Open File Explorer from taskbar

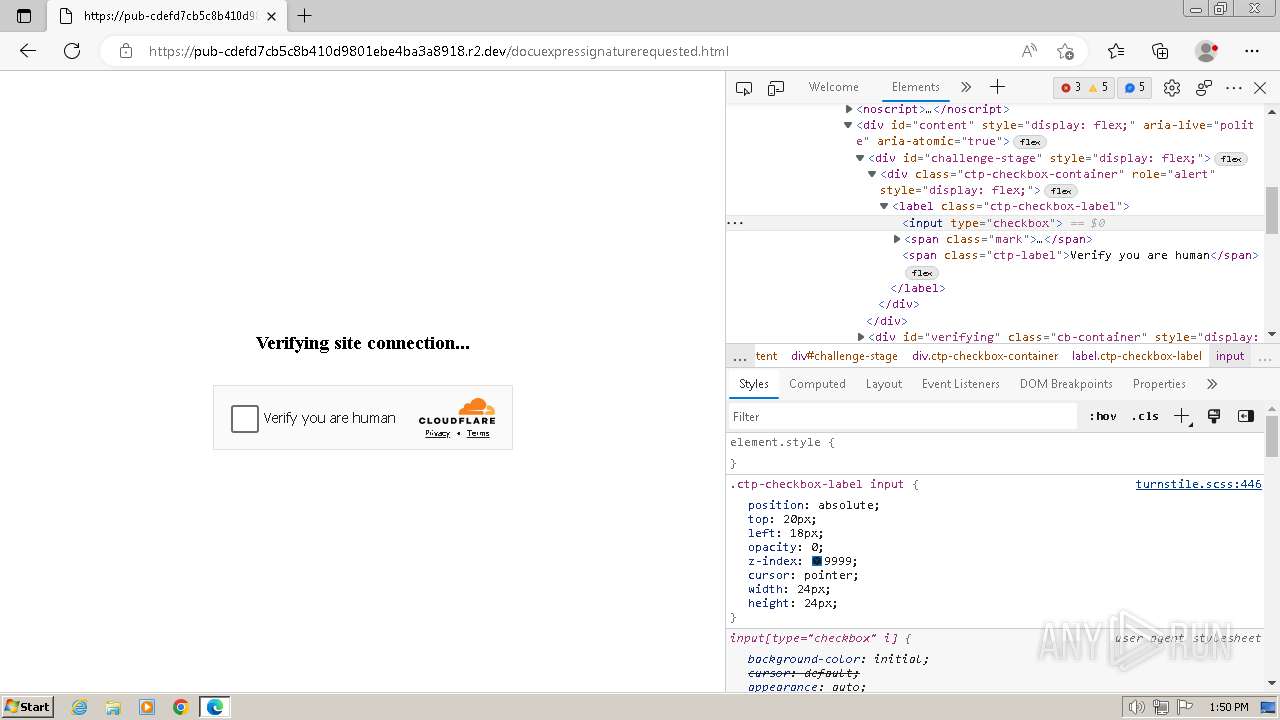click(x=113, y=707)
